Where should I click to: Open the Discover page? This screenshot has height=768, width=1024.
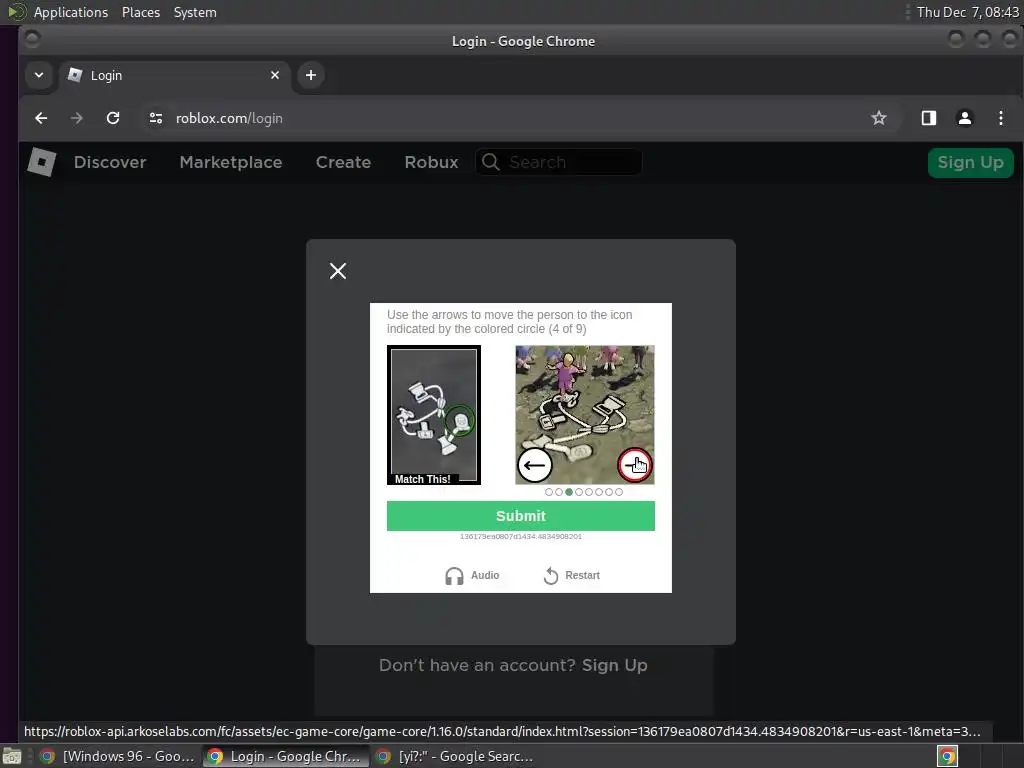pyautogui.click(x=110, y=162)
